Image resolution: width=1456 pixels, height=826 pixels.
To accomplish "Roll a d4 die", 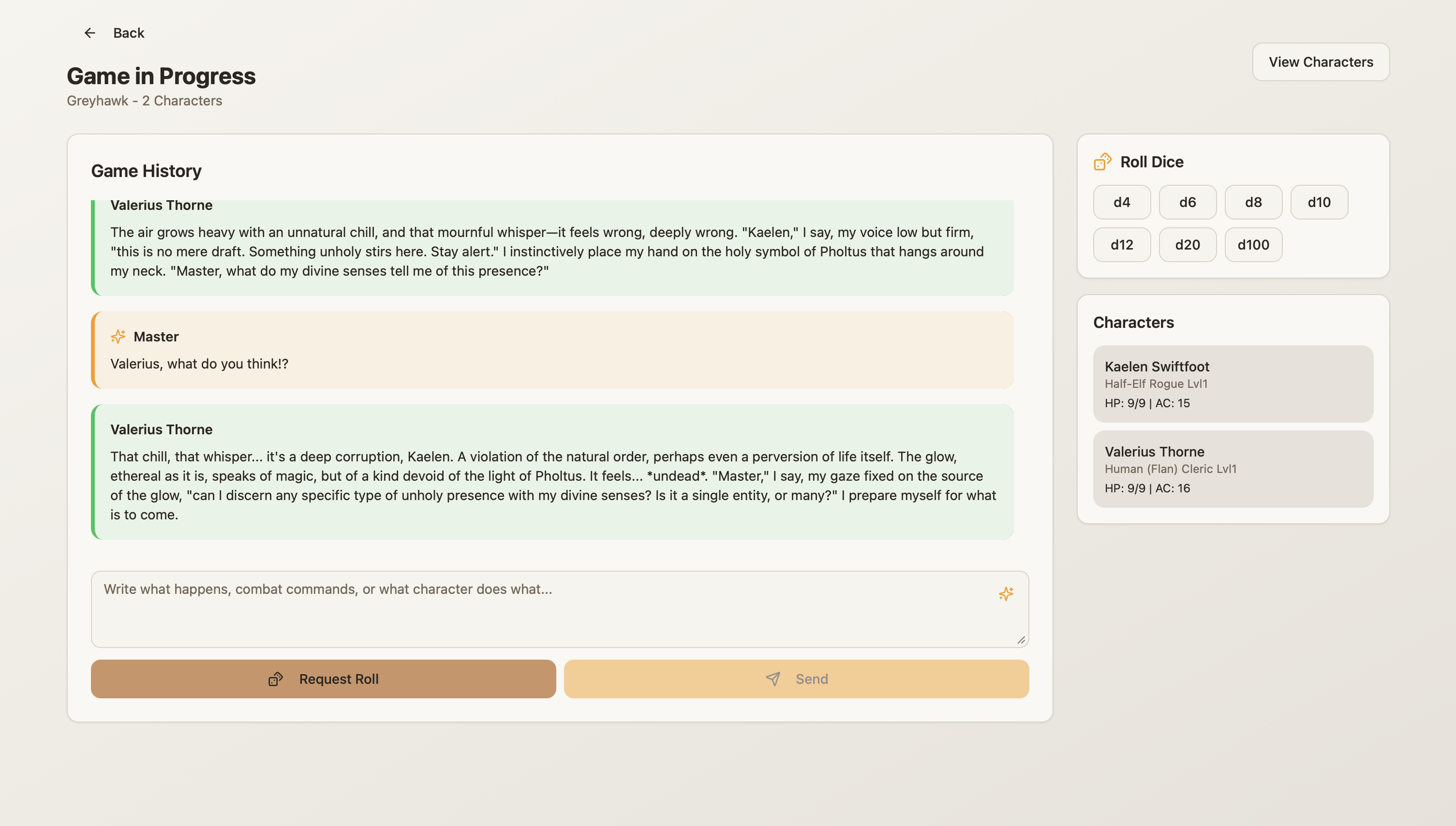I will coord(1121,201).
